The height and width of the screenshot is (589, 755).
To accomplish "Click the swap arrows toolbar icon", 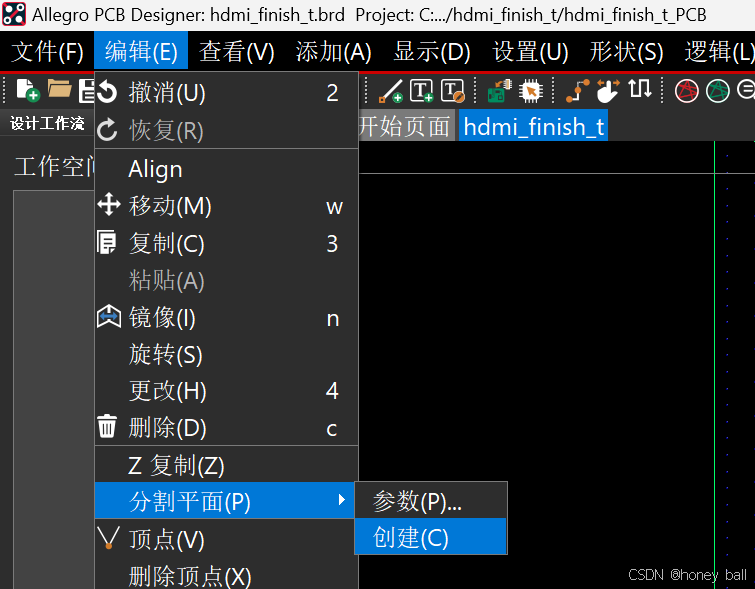I will click(x=639, y=89).
